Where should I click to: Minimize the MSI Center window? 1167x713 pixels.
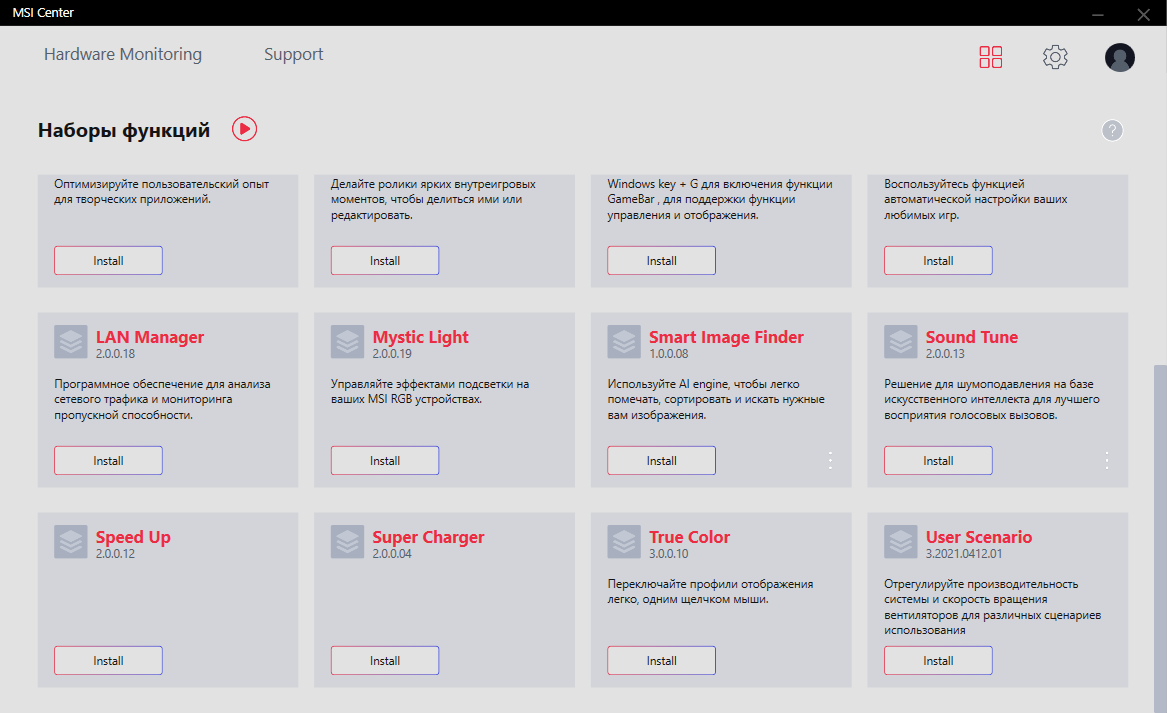click(x=1097, y=13)
